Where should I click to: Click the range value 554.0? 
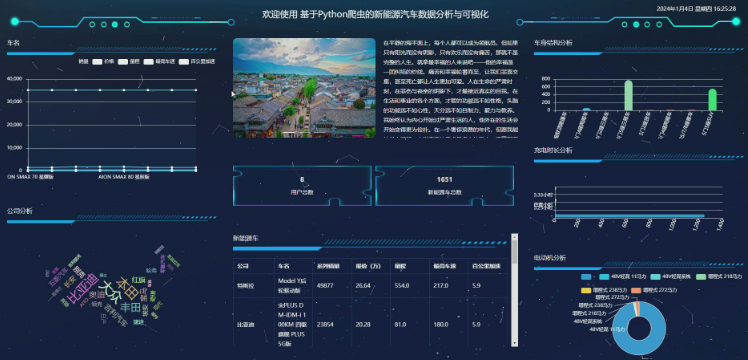point(402,286)
